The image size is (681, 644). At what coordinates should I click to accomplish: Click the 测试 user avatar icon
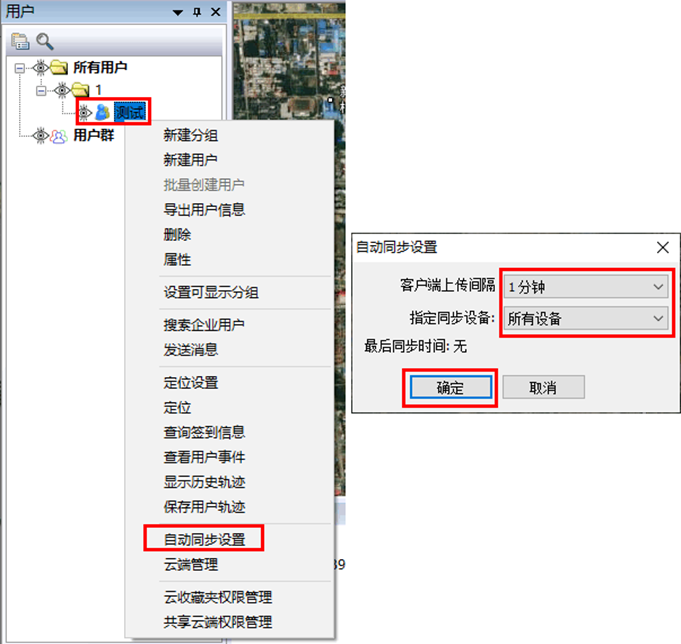pos(102,112)
